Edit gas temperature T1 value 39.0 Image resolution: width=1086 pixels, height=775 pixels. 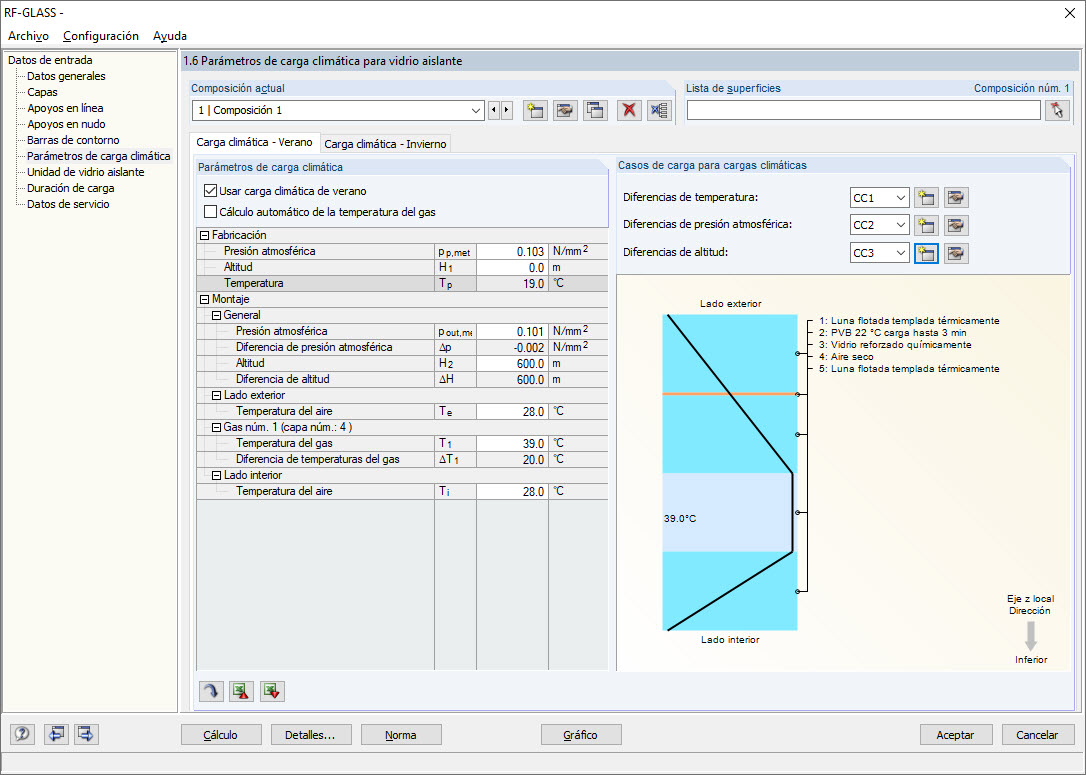coord(513,443)
